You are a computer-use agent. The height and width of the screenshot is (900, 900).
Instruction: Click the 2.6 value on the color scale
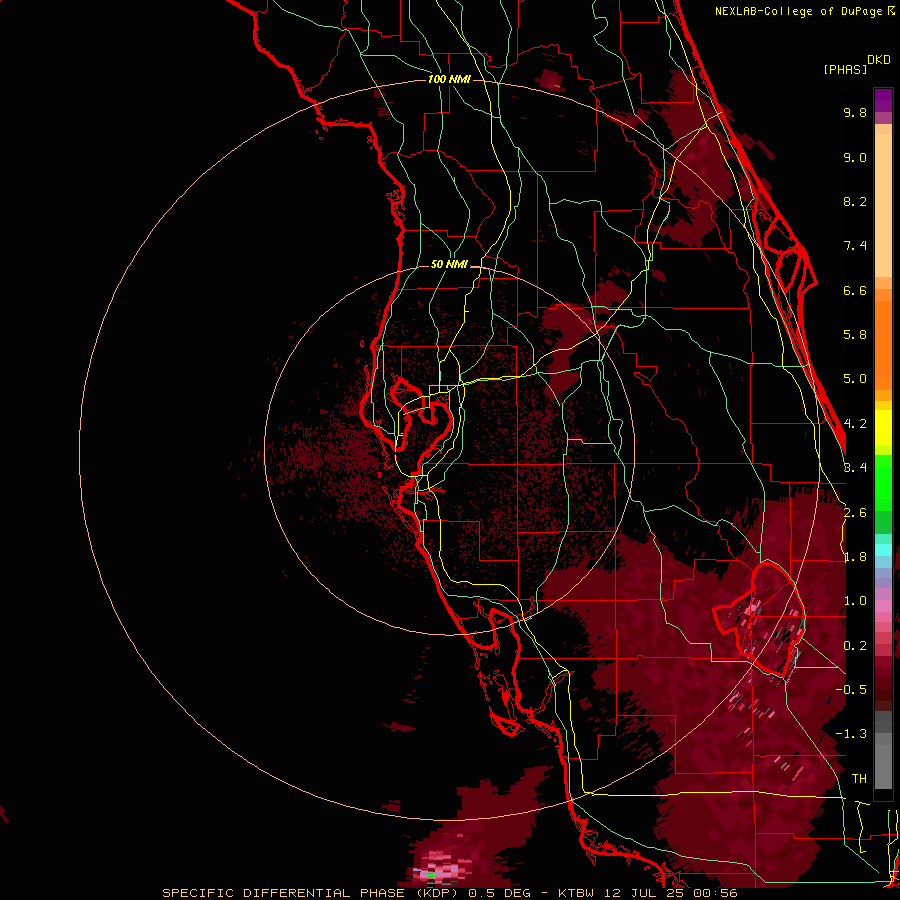(x=855, y=513)
